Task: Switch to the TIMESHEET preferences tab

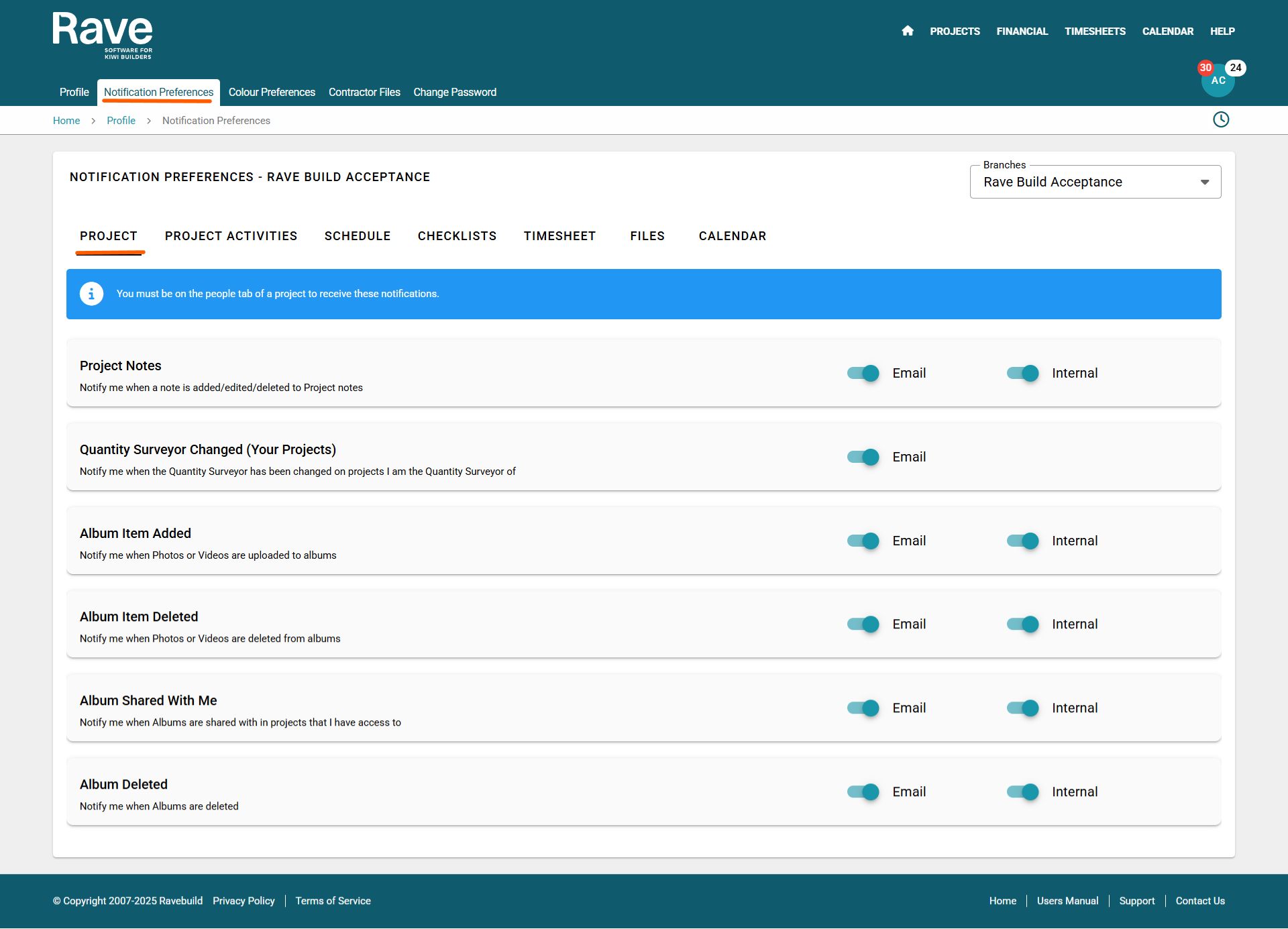Action: click(559, 236)
